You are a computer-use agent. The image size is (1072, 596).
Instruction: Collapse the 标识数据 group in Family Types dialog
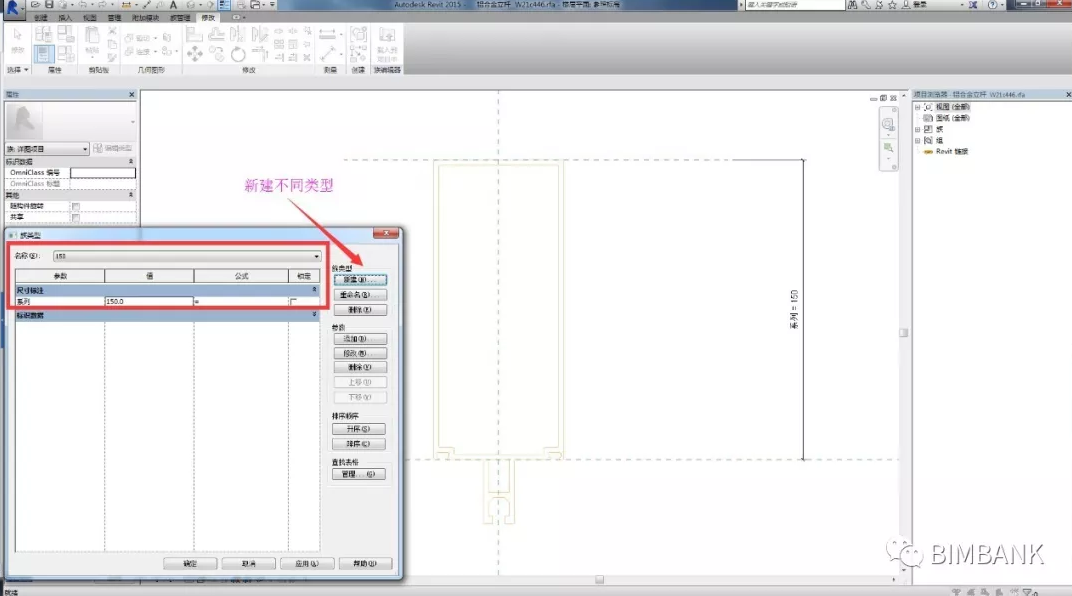[314, 315]
